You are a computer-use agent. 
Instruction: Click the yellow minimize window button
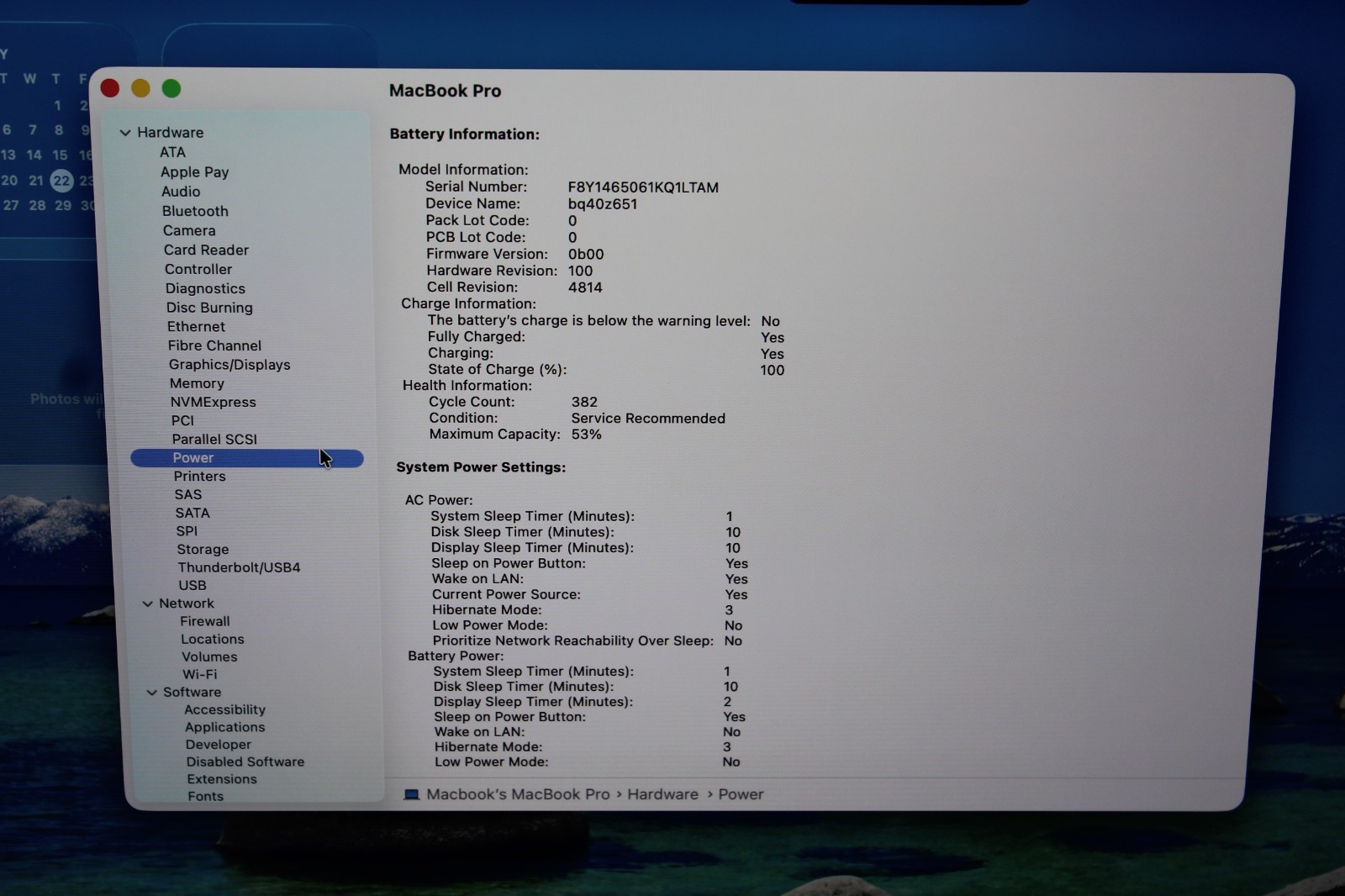tap(140, 88)
